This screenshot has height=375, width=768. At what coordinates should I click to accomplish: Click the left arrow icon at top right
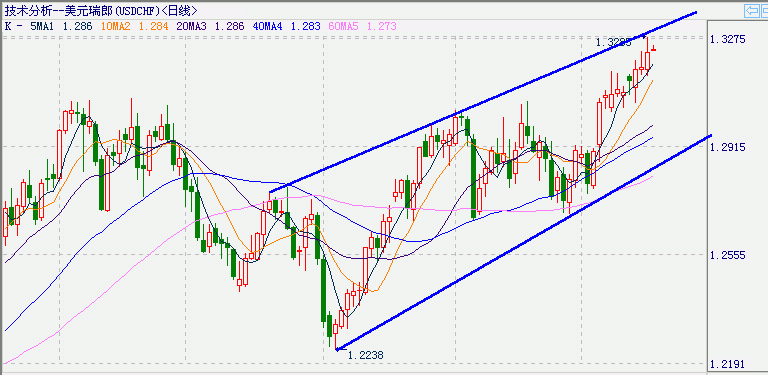pyautogui.click(x=751, y=11)
